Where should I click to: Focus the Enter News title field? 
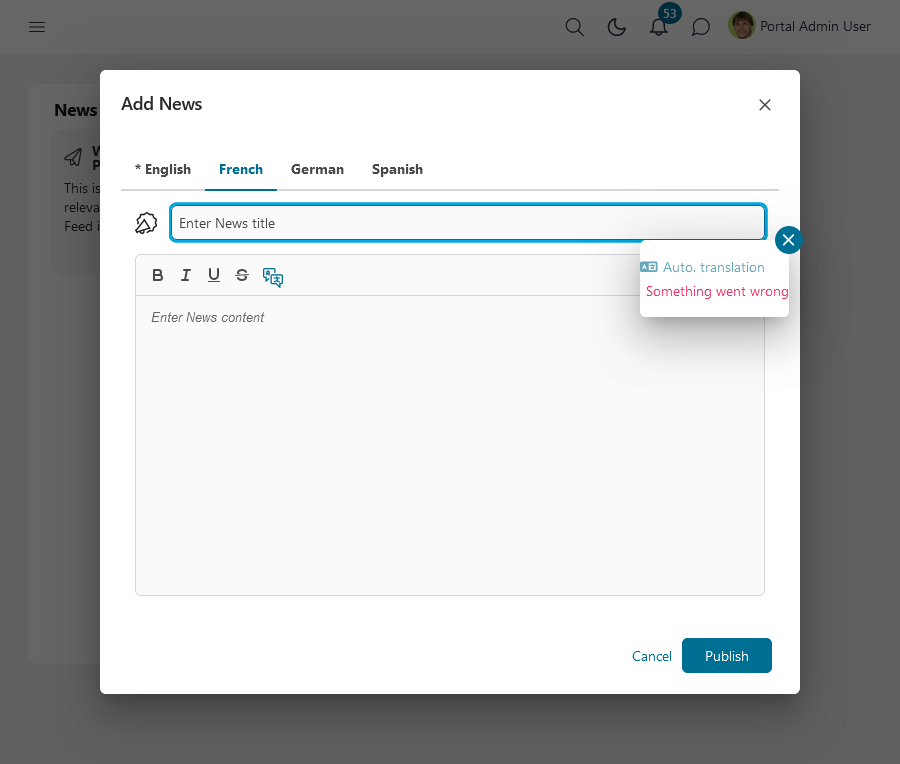click(x=467, y=223)
